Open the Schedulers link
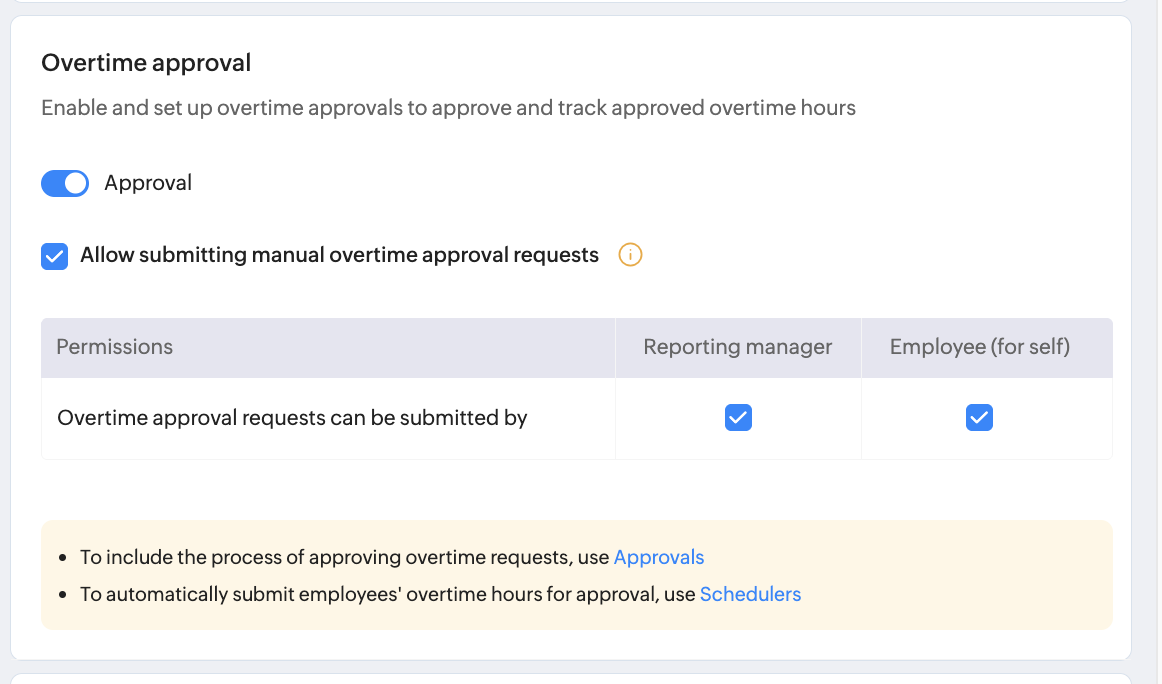The image size is (1162, 684). tap(750, 594)
